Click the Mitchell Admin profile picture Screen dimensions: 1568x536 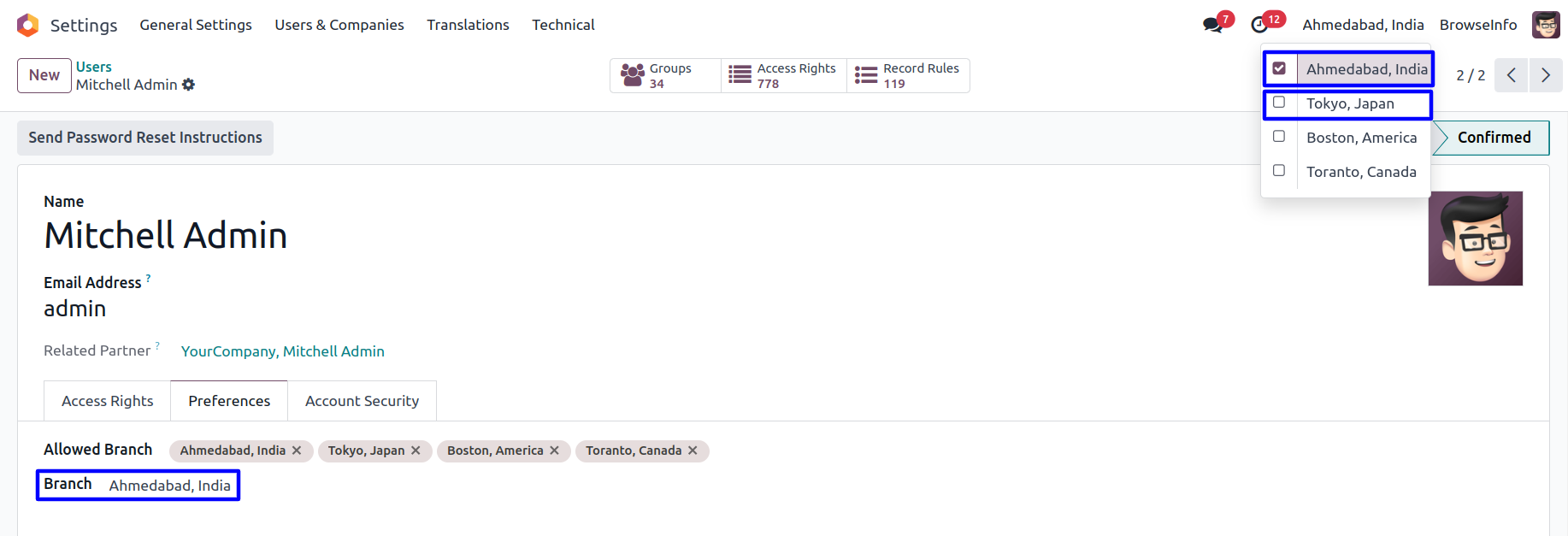coord(1475,239)
